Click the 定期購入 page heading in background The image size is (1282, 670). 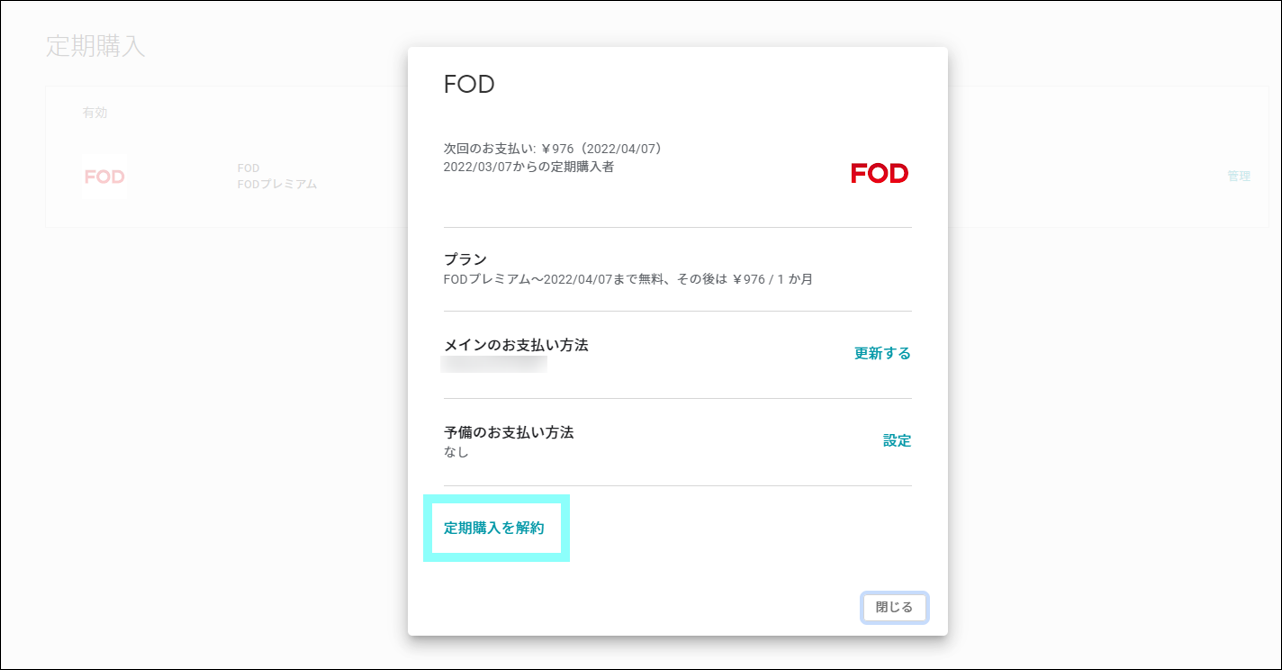click(x=96, y=47)
